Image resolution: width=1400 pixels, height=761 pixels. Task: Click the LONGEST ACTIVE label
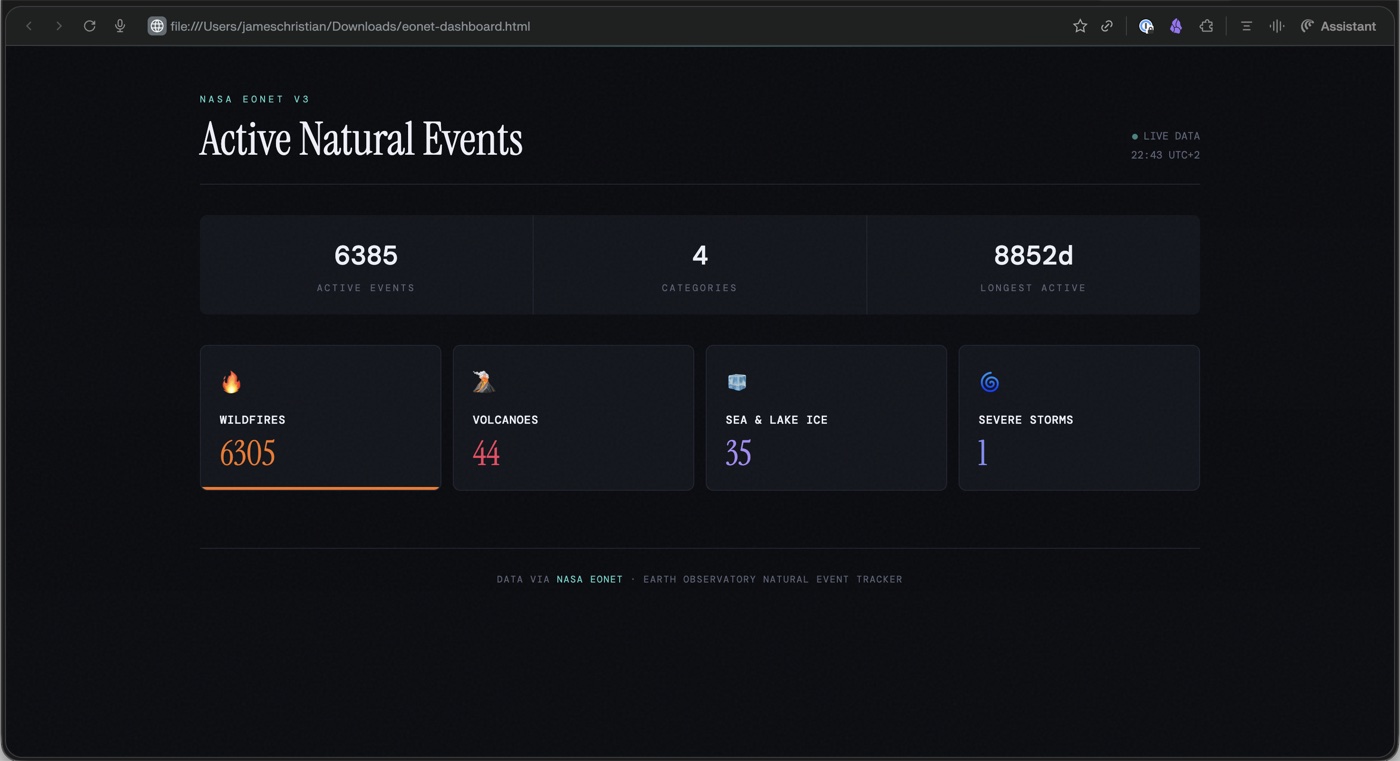(x=1033, y=288)
